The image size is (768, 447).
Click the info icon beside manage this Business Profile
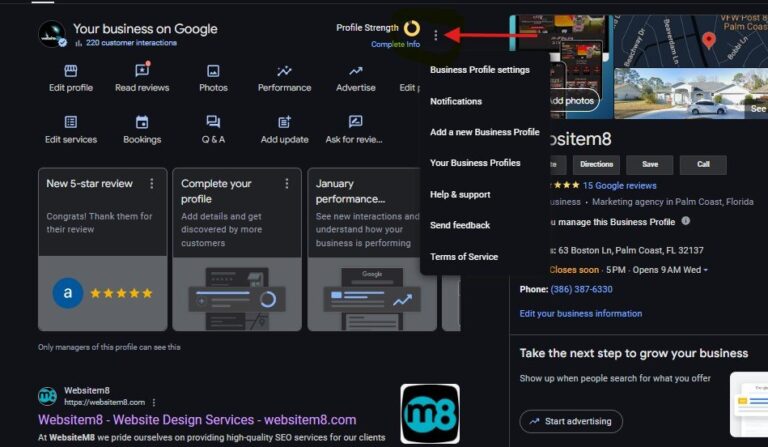pyautogui.click(x=686, y=221)
